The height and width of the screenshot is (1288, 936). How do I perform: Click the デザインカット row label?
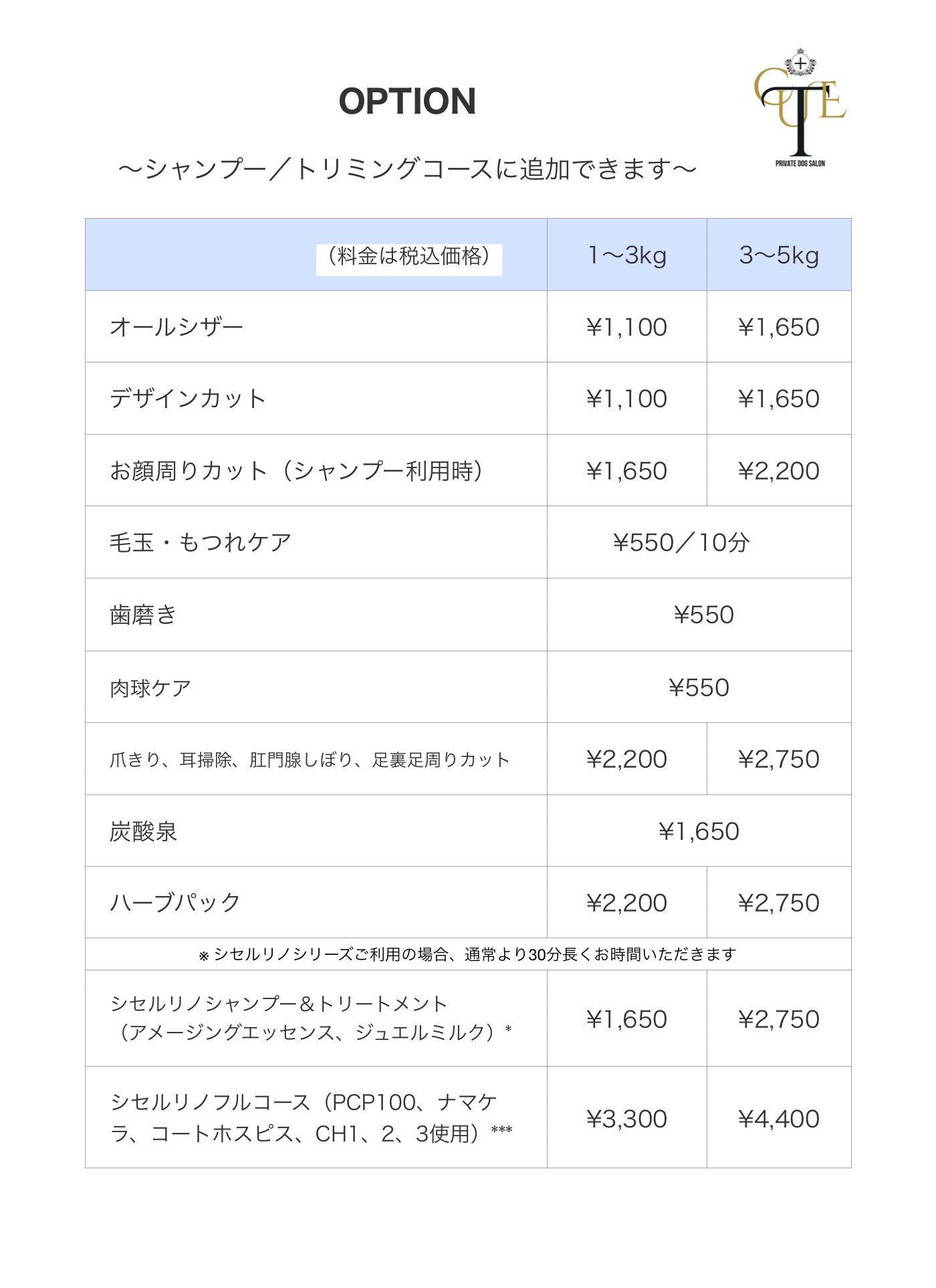point(189,399)
